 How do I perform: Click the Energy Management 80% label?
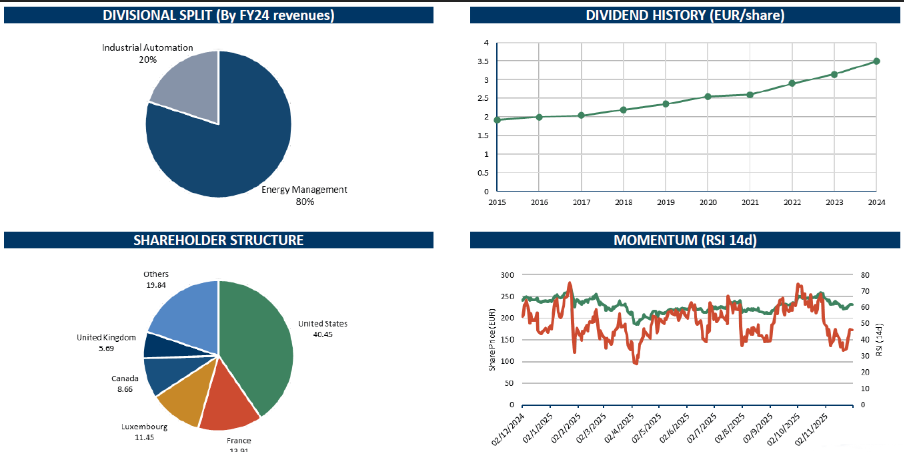point(304,195)
